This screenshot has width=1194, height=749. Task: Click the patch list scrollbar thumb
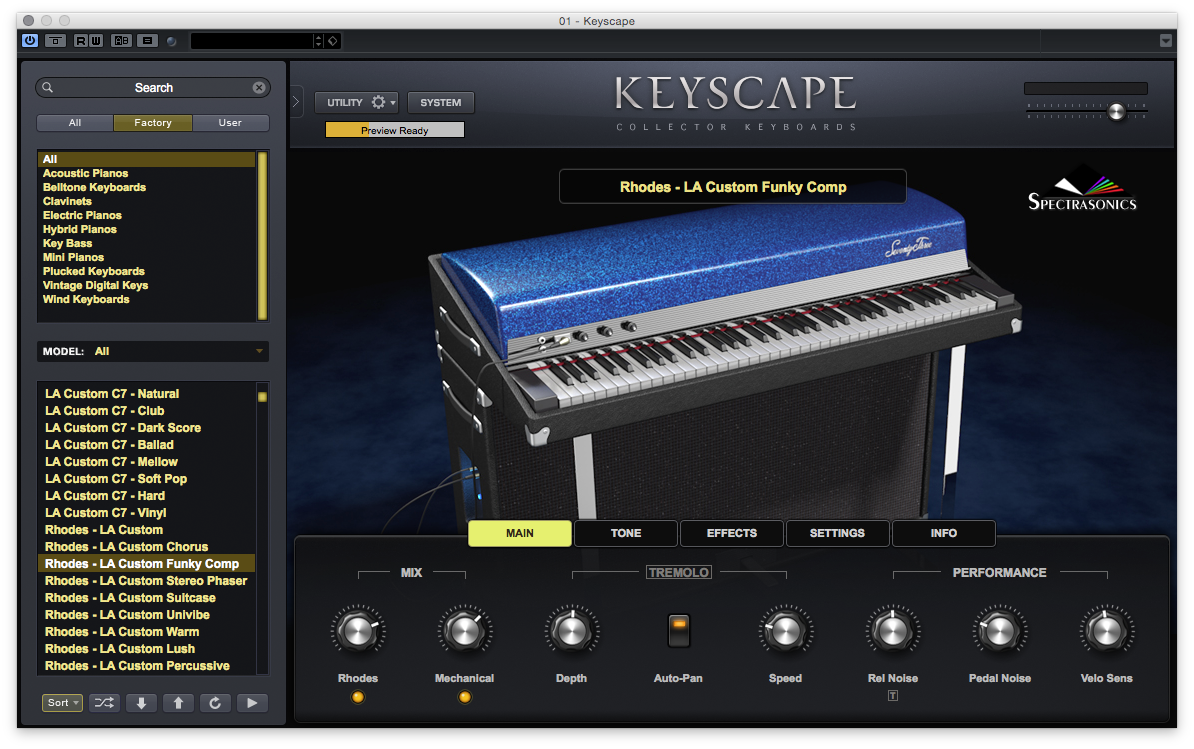262,397
